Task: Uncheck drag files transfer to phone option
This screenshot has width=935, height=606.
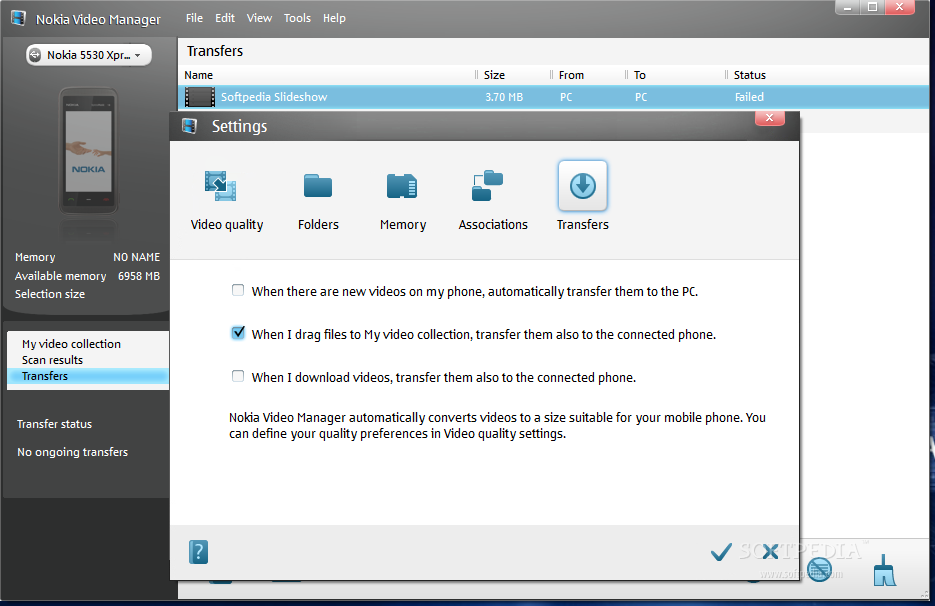Action: pyautogui.click(x=238, y=333)
